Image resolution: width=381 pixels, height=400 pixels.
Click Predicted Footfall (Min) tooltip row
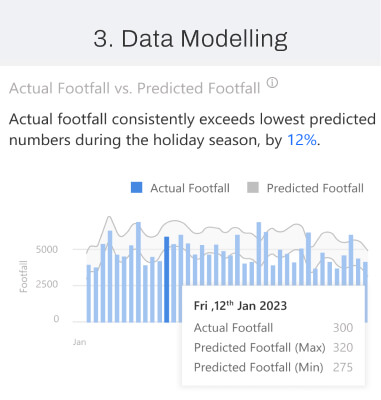pyautogui.click(x=273, y=367)
